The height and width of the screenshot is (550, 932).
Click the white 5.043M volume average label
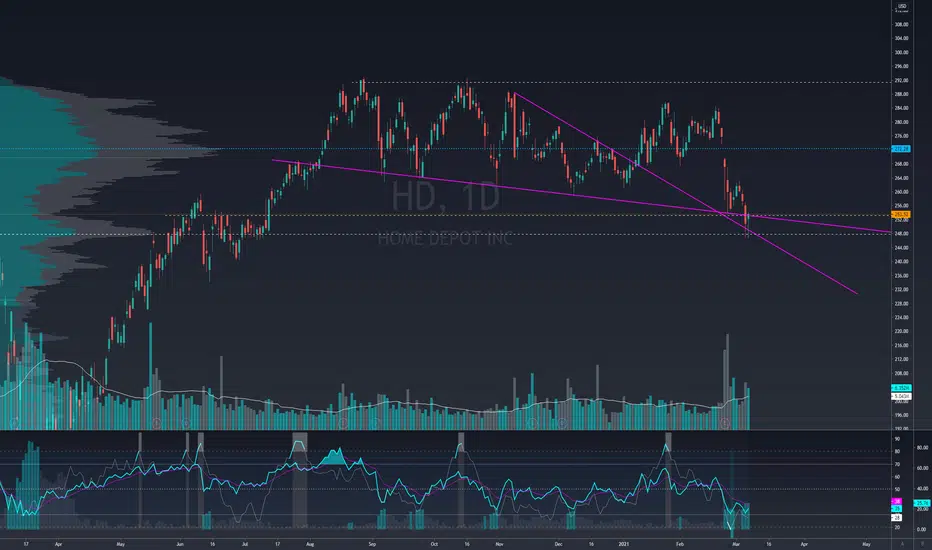coord(901,396)
